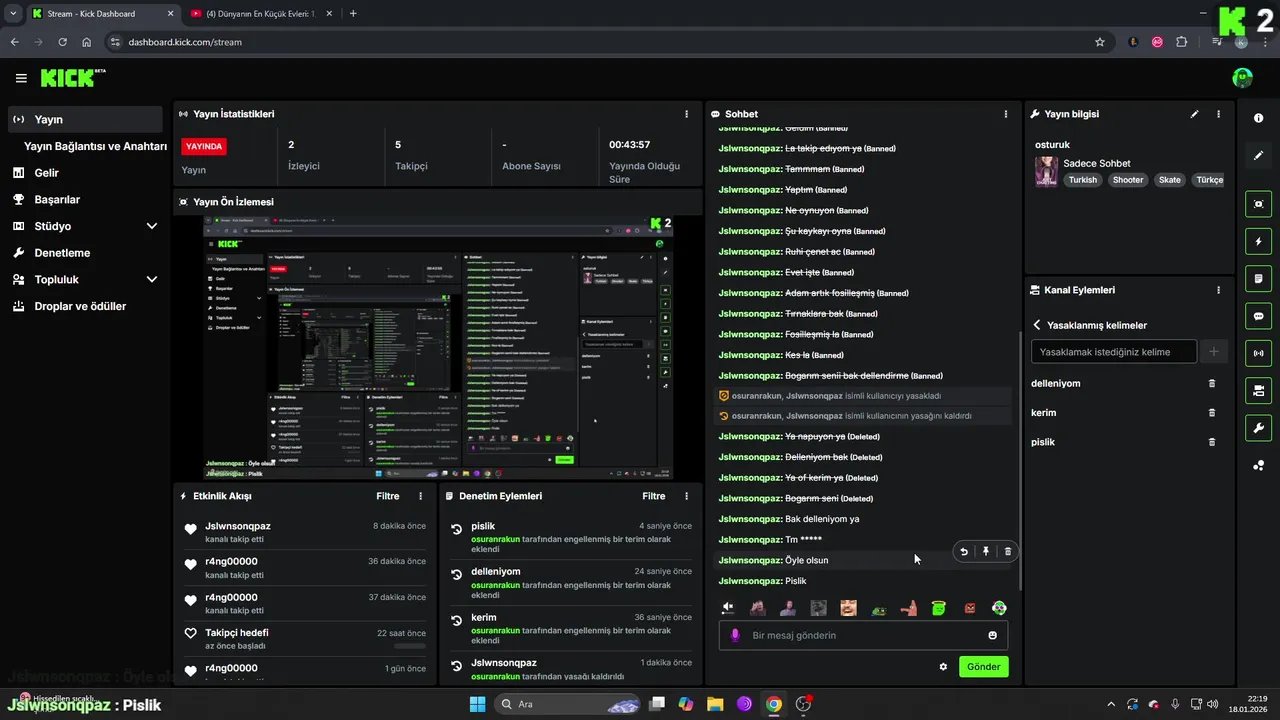Open the green profile avatar menu
The height and width of the screenshot is (720, 1280).
click(1242, 78)
